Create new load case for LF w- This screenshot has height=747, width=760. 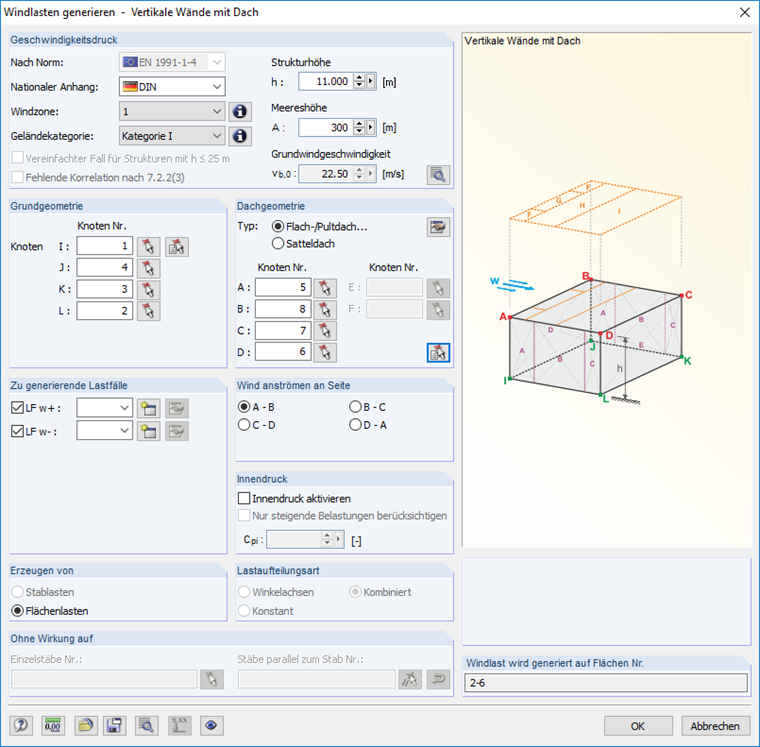pos(148,431)
